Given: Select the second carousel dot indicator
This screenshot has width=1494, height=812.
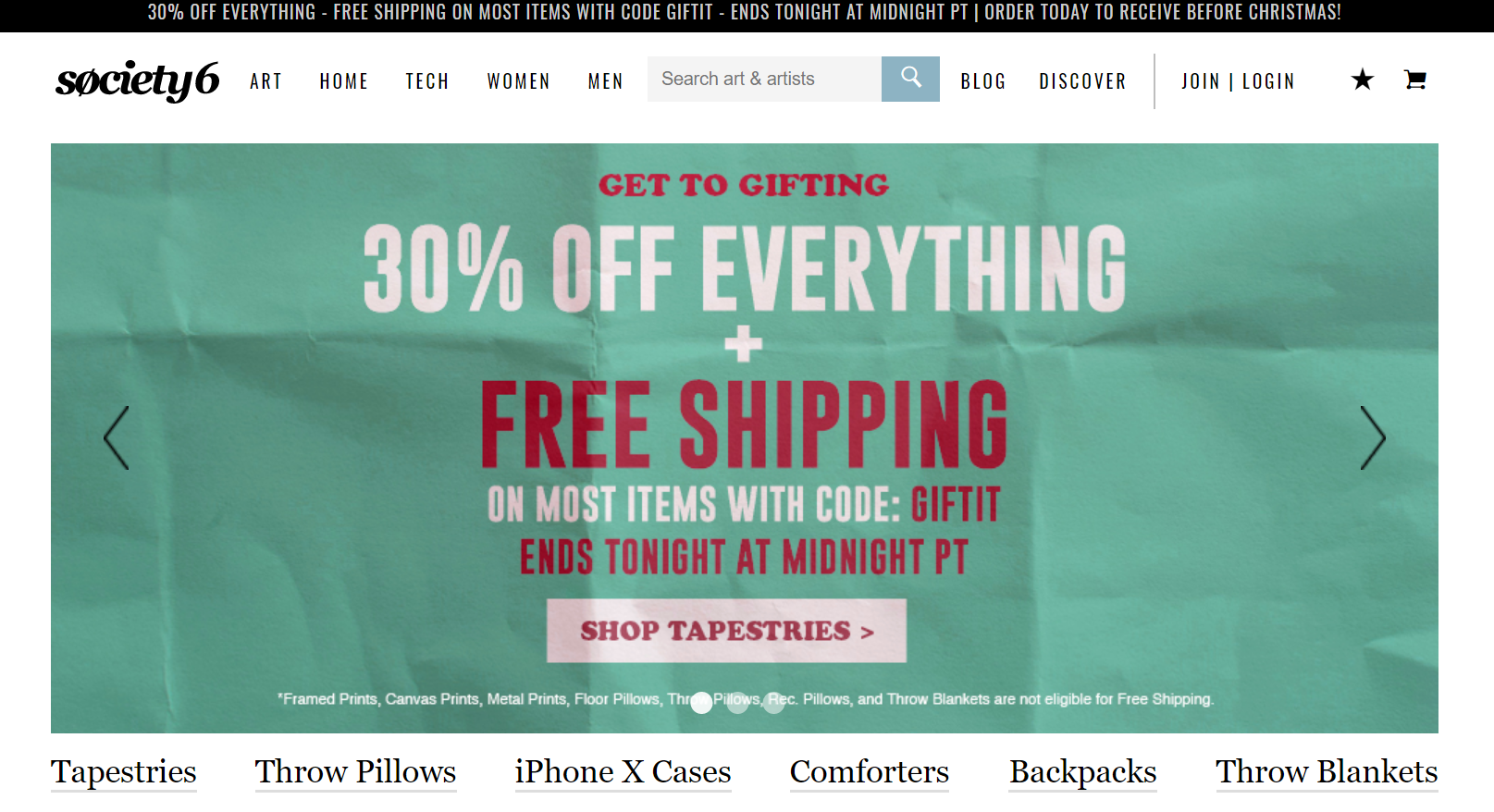Looking at the screenshot, I should (737, 702).
